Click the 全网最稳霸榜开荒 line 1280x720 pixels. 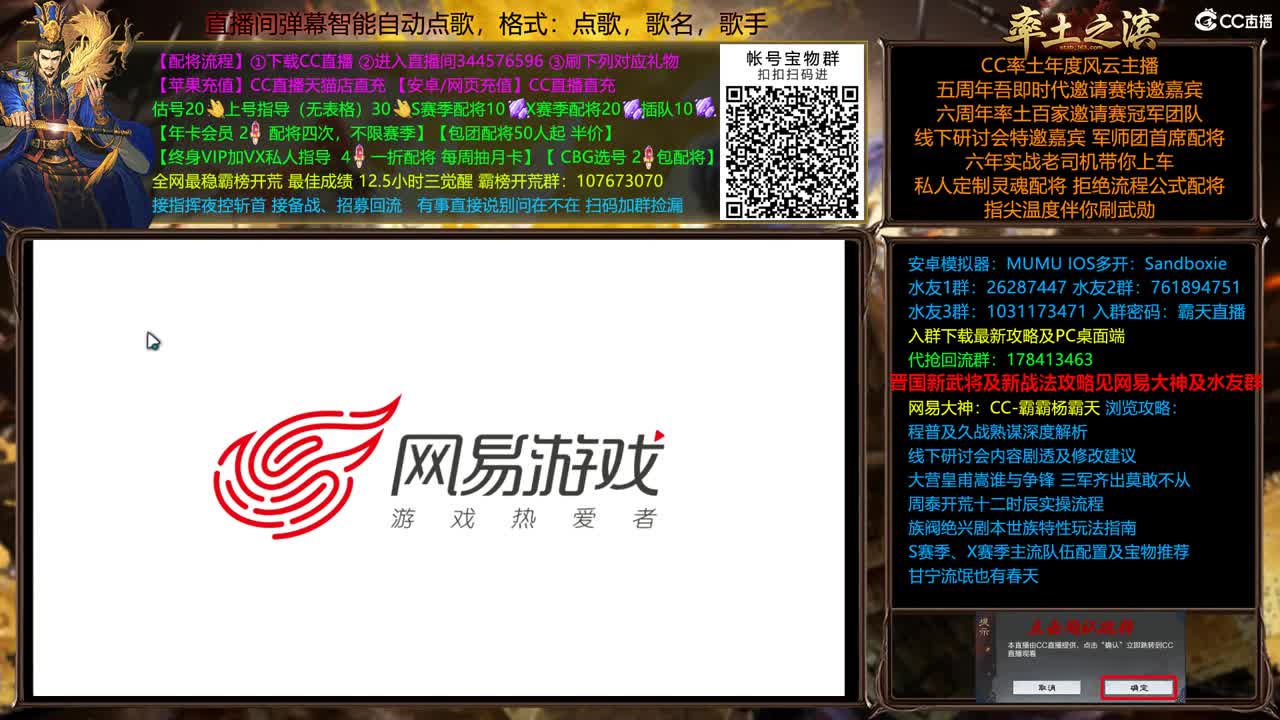pos(408,181)
